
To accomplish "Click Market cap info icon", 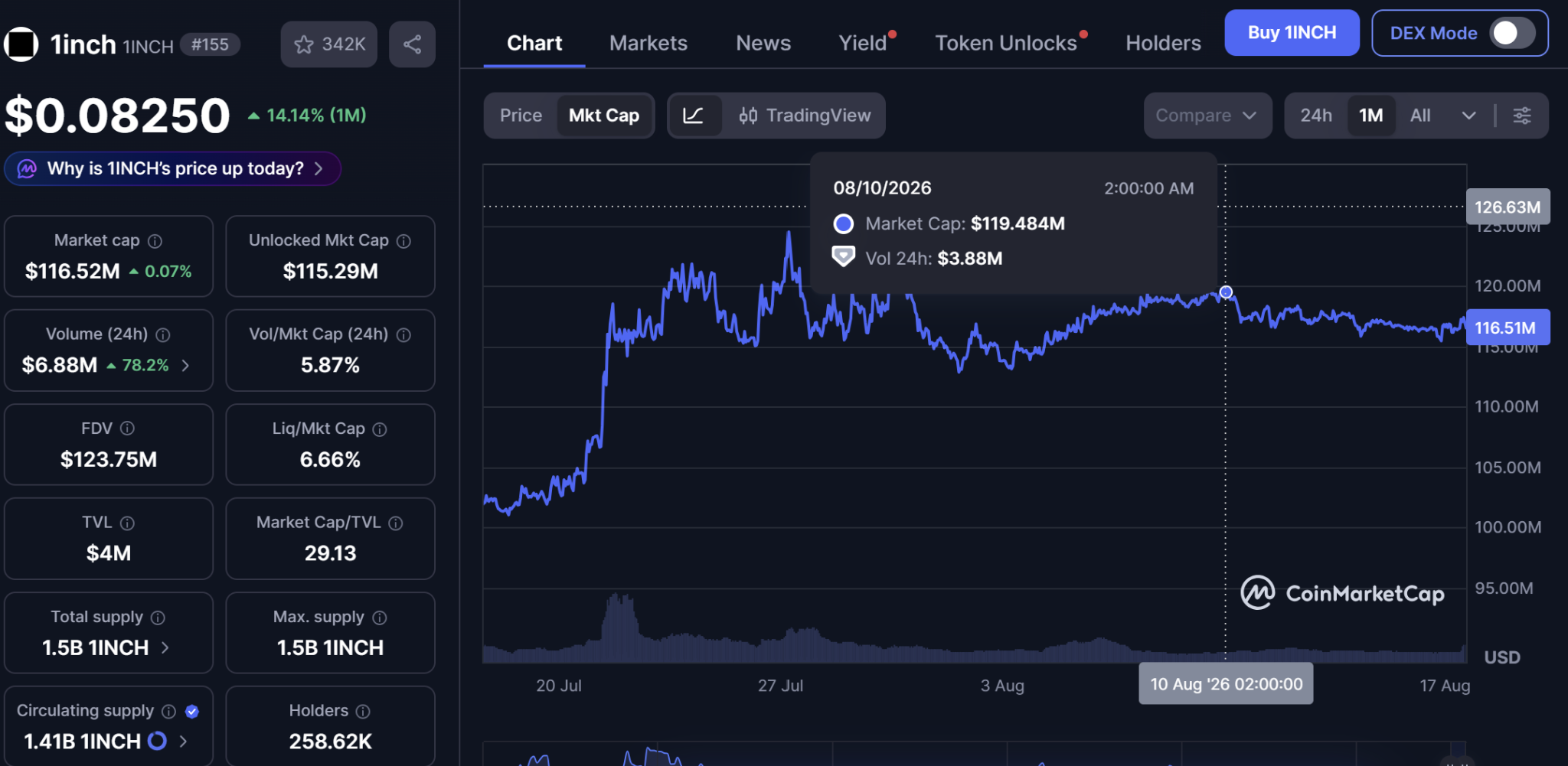I will click(155, 241).
